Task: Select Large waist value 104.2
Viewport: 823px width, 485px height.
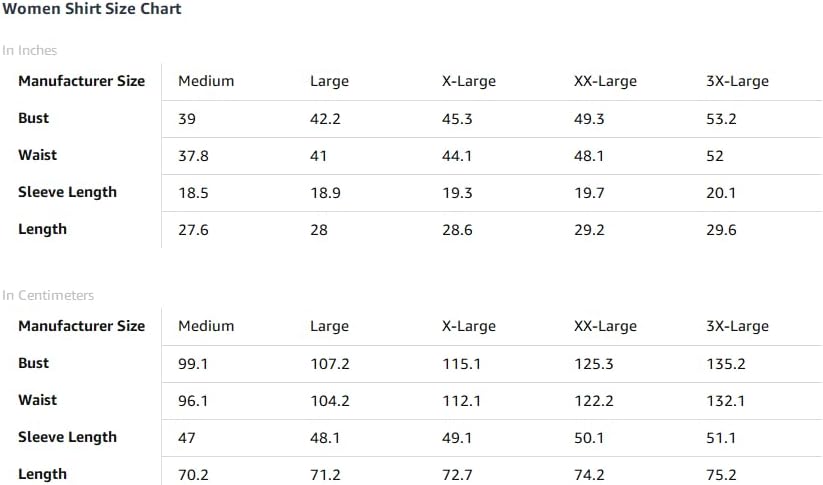Action: 330,401
